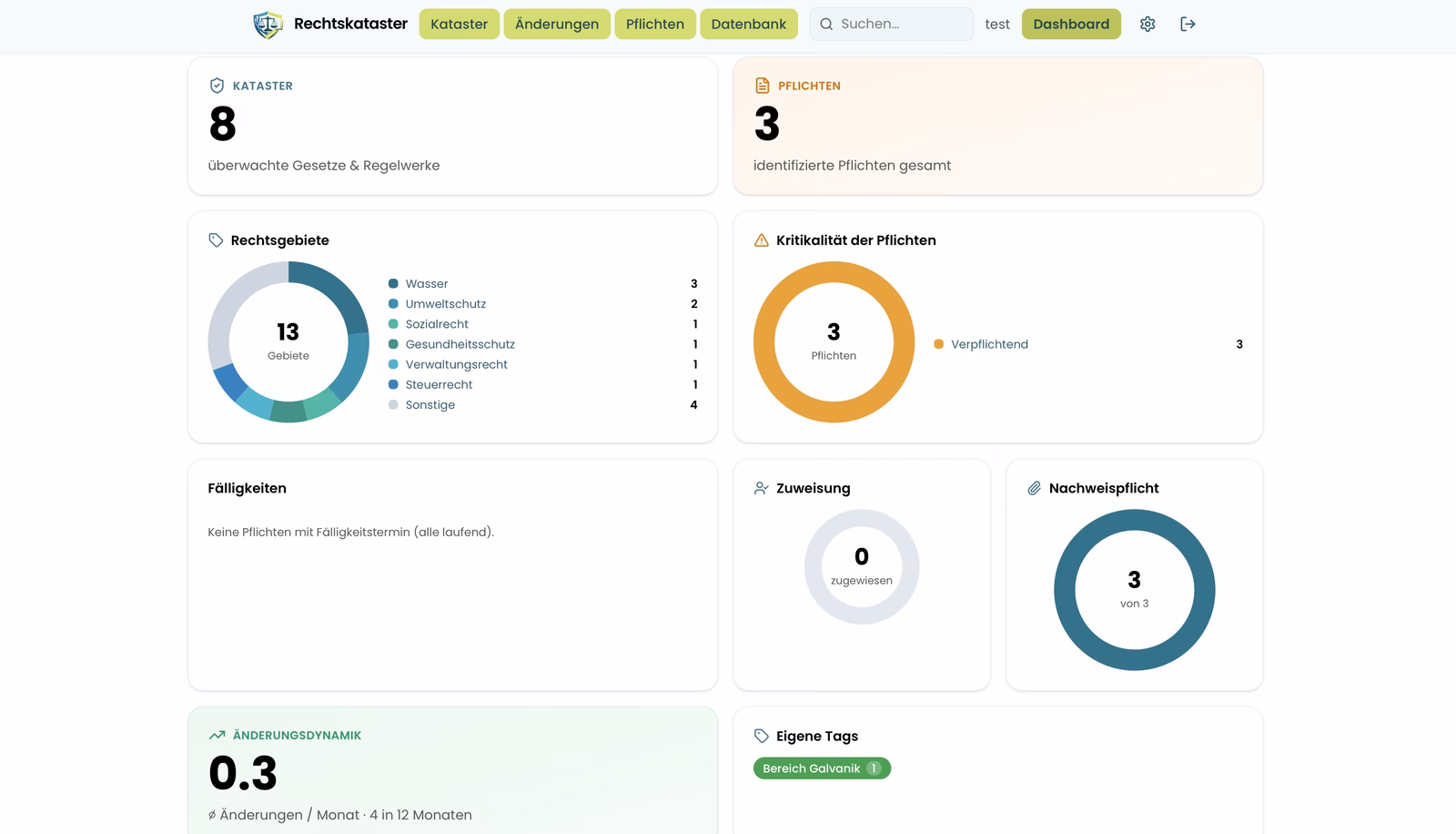Focus the Suchen search field
Image resolution: width=1456 pixels, height=834 pixels.
click(892, 25)
